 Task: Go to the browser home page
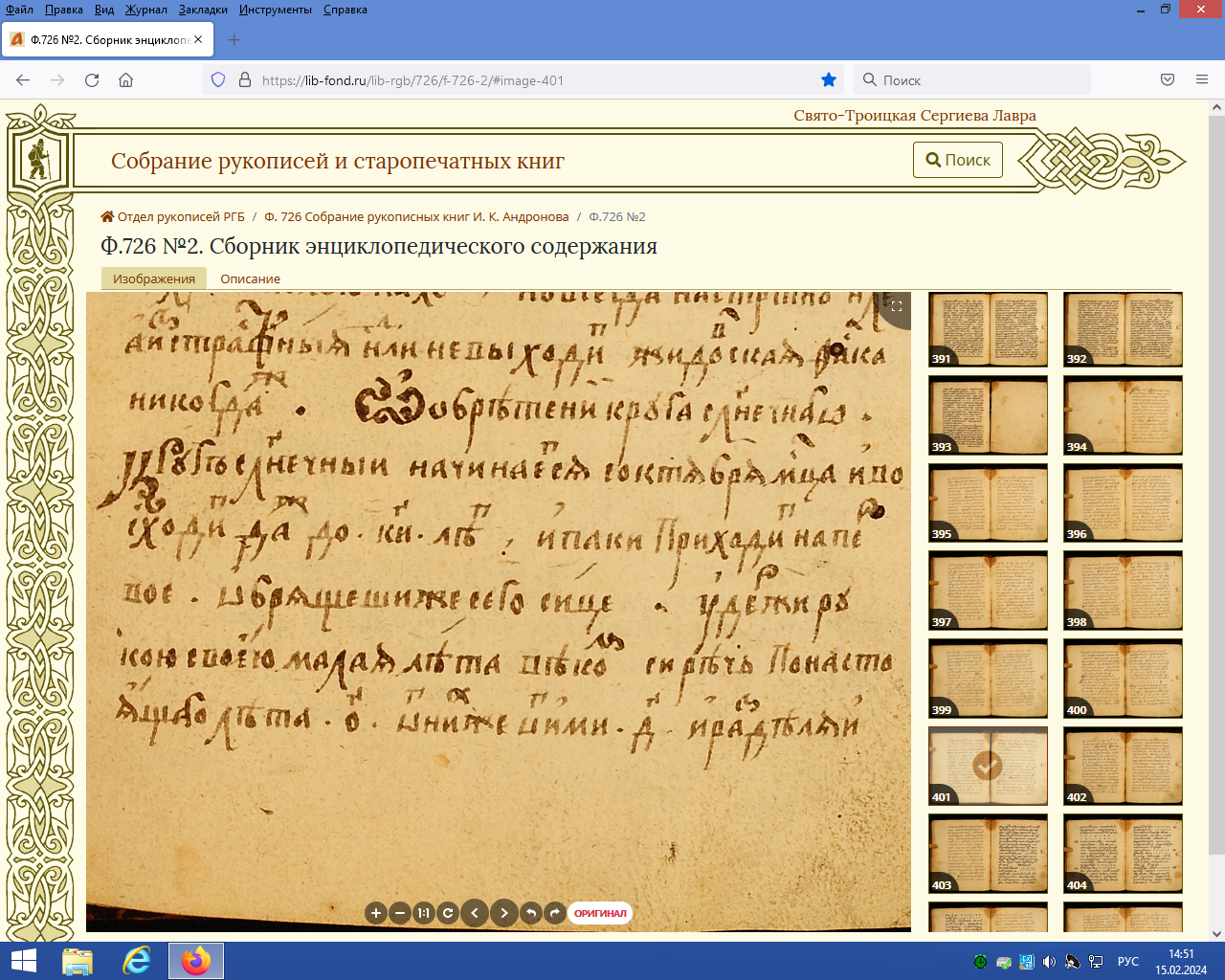(125, 80)
